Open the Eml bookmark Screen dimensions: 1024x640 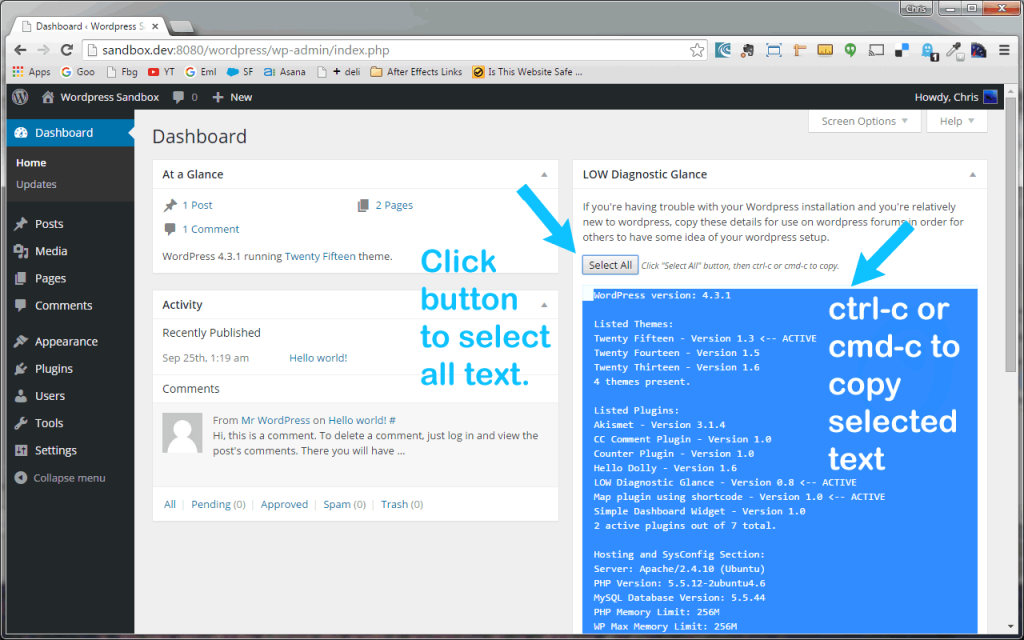tap(201, 72)
